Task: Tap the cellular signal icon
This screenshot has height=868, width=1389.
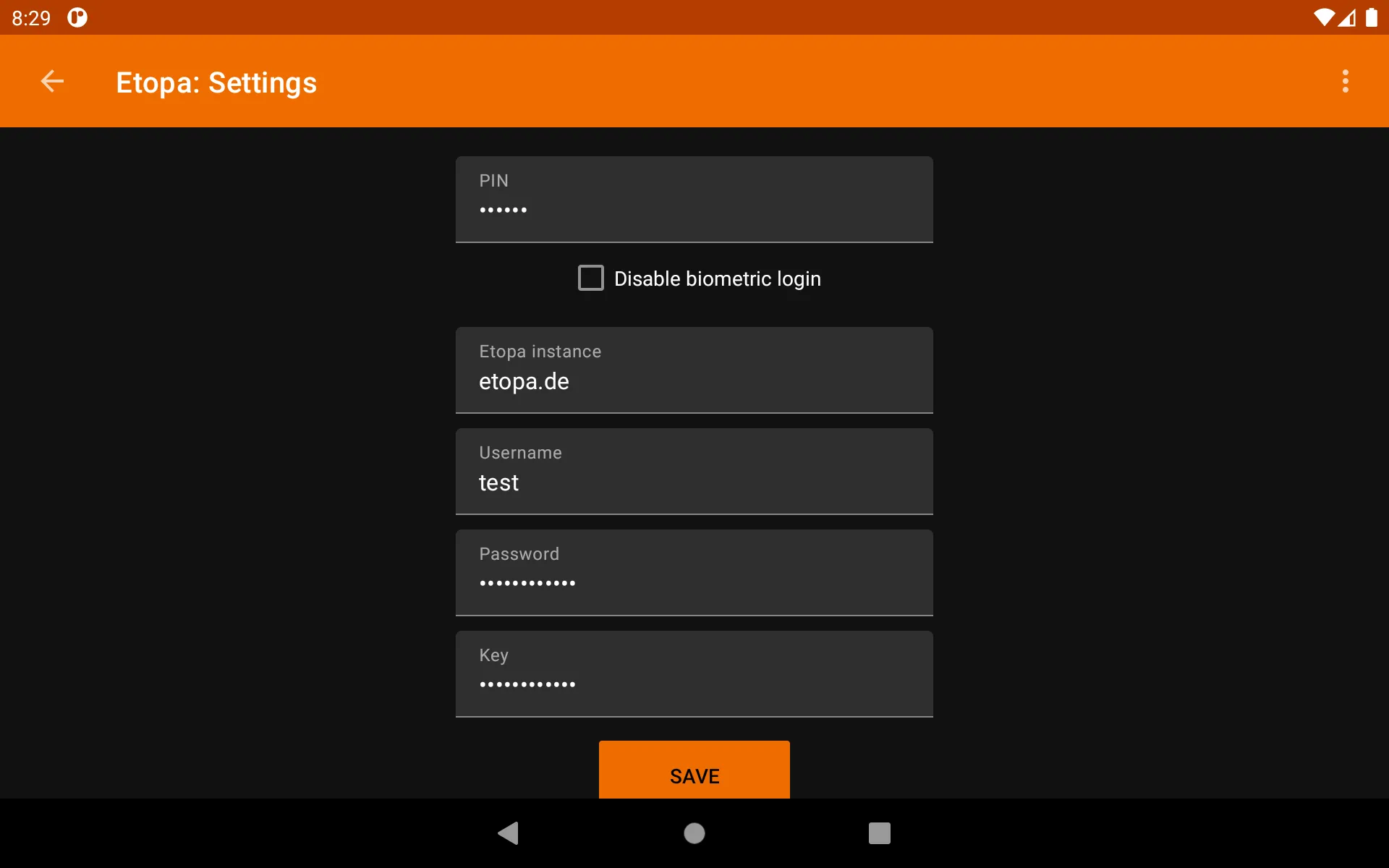Action: click(x=1347, y=17)
